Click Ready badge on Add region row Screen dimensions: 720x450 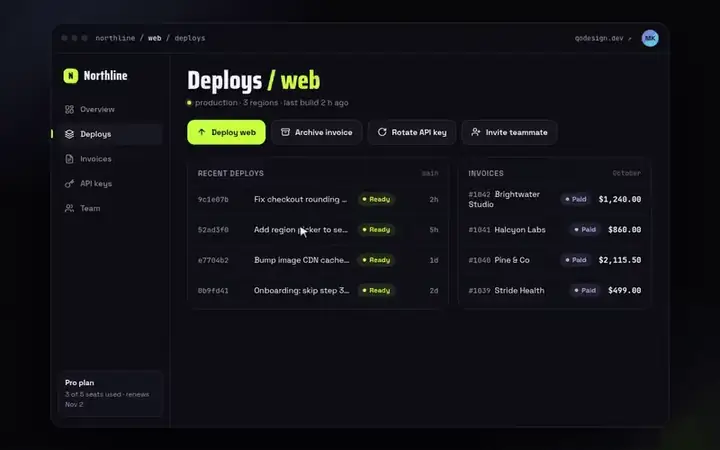tap(377, 230)
